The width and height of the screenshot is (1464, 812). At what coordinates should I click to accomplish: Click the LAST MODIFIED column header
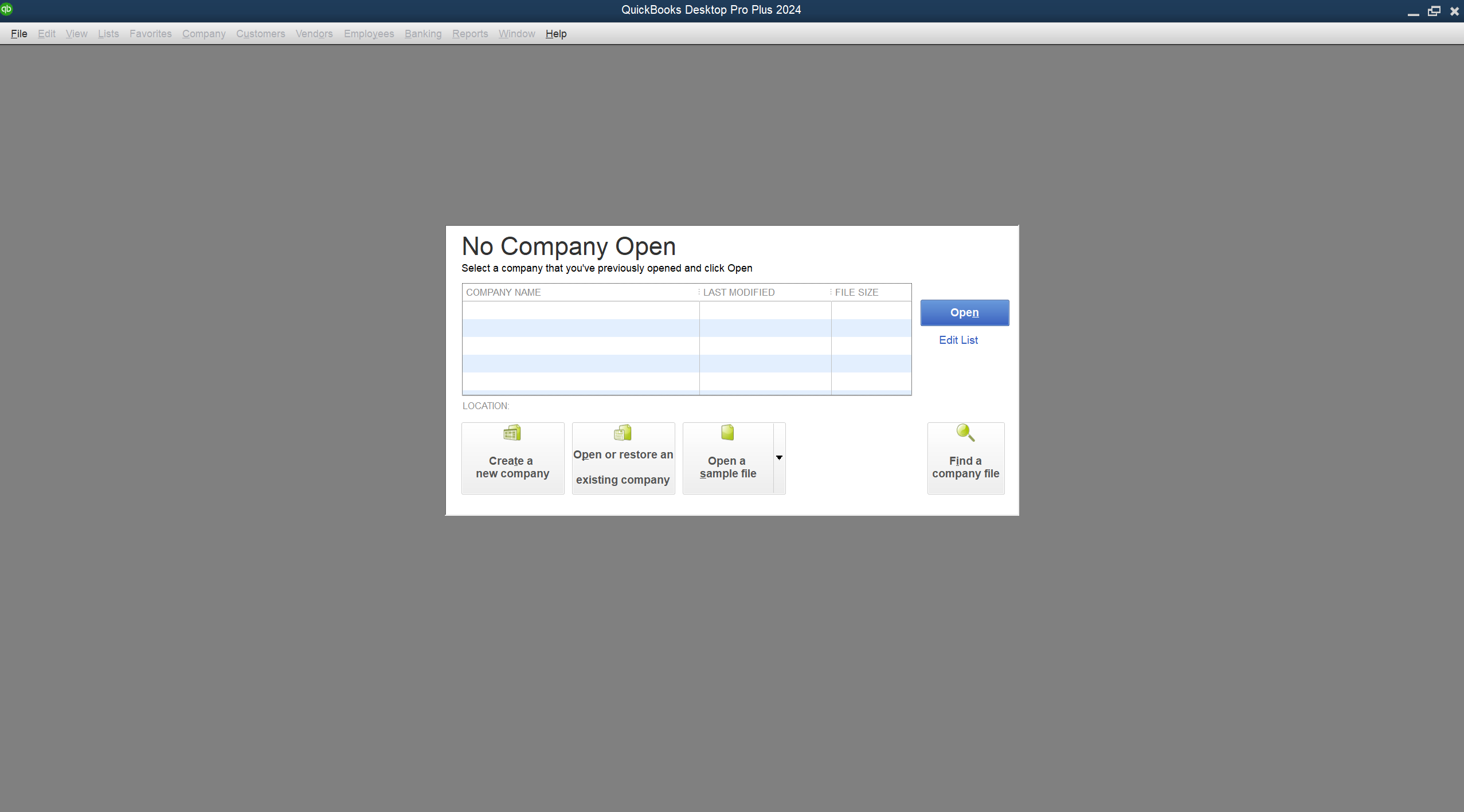coord(765,292)
